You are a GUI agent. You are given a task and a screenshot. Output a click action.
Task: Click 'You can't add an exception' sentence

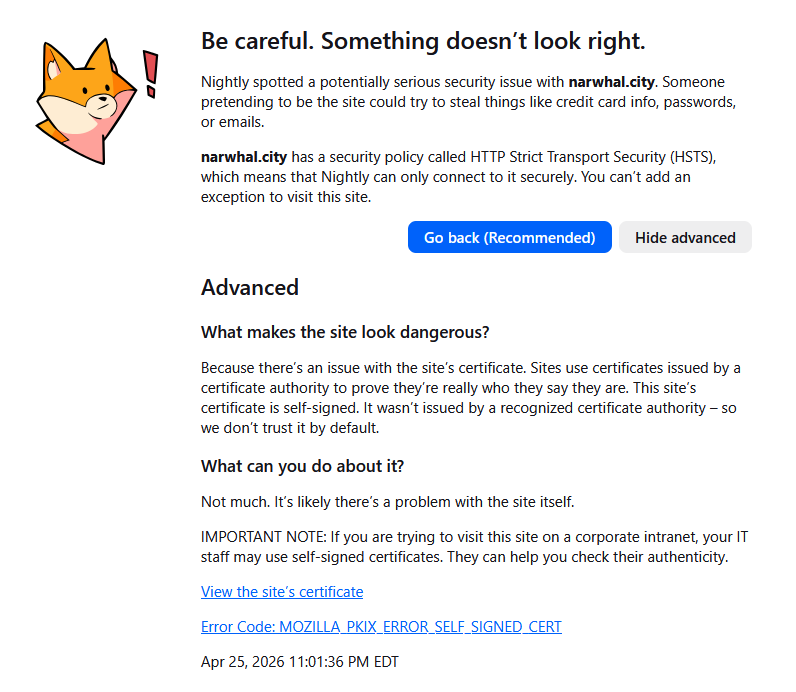pyautogui.click(x=446, y=187)
